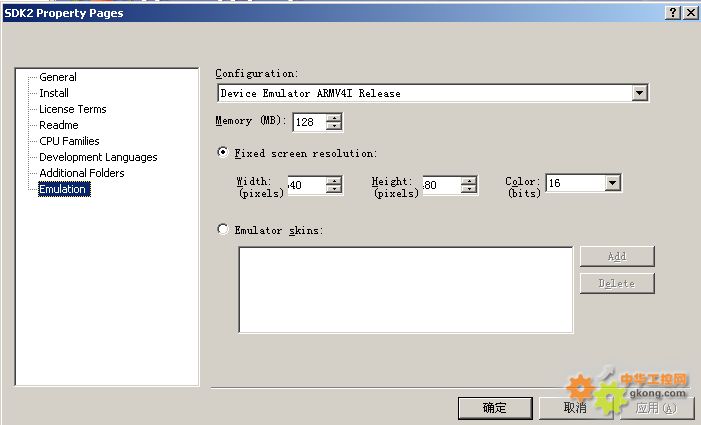This screenshot has height=425, width=701.
Task: Open Additional Folders page
Action: click(82, 173)
